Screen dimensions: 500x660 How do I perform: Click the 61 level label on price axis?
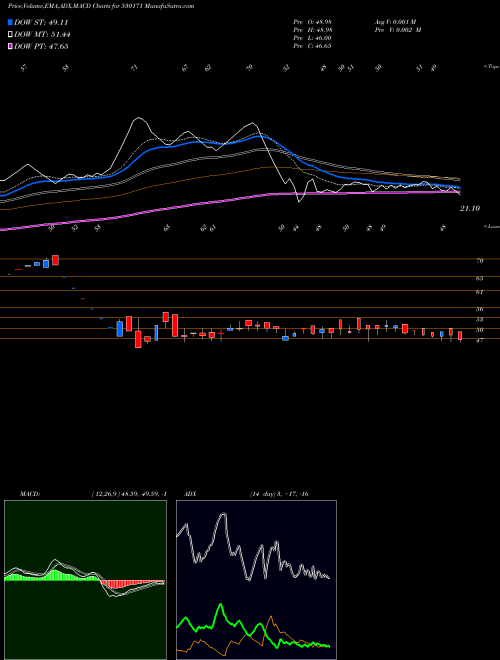click(x=479, y=292)
